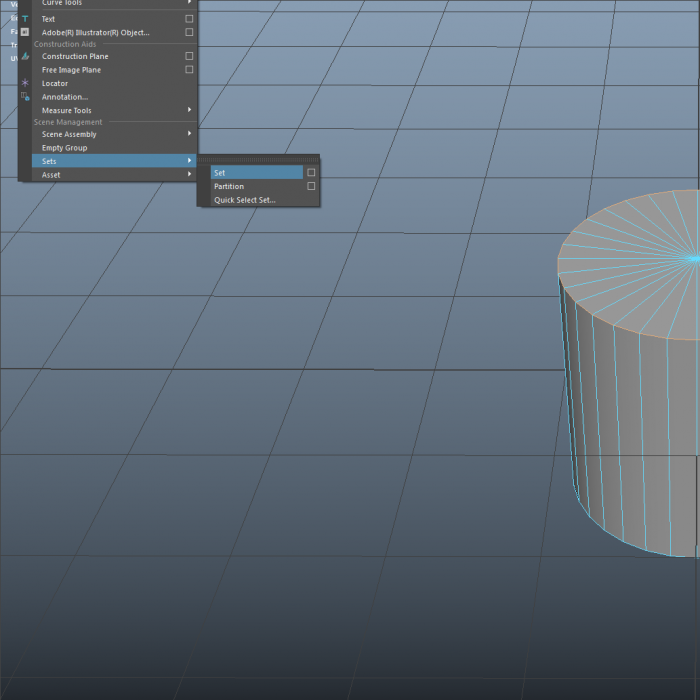Tear off the Sets submenu via dotted bar
Screen dimensions: 700x700
tap(258, 160)
